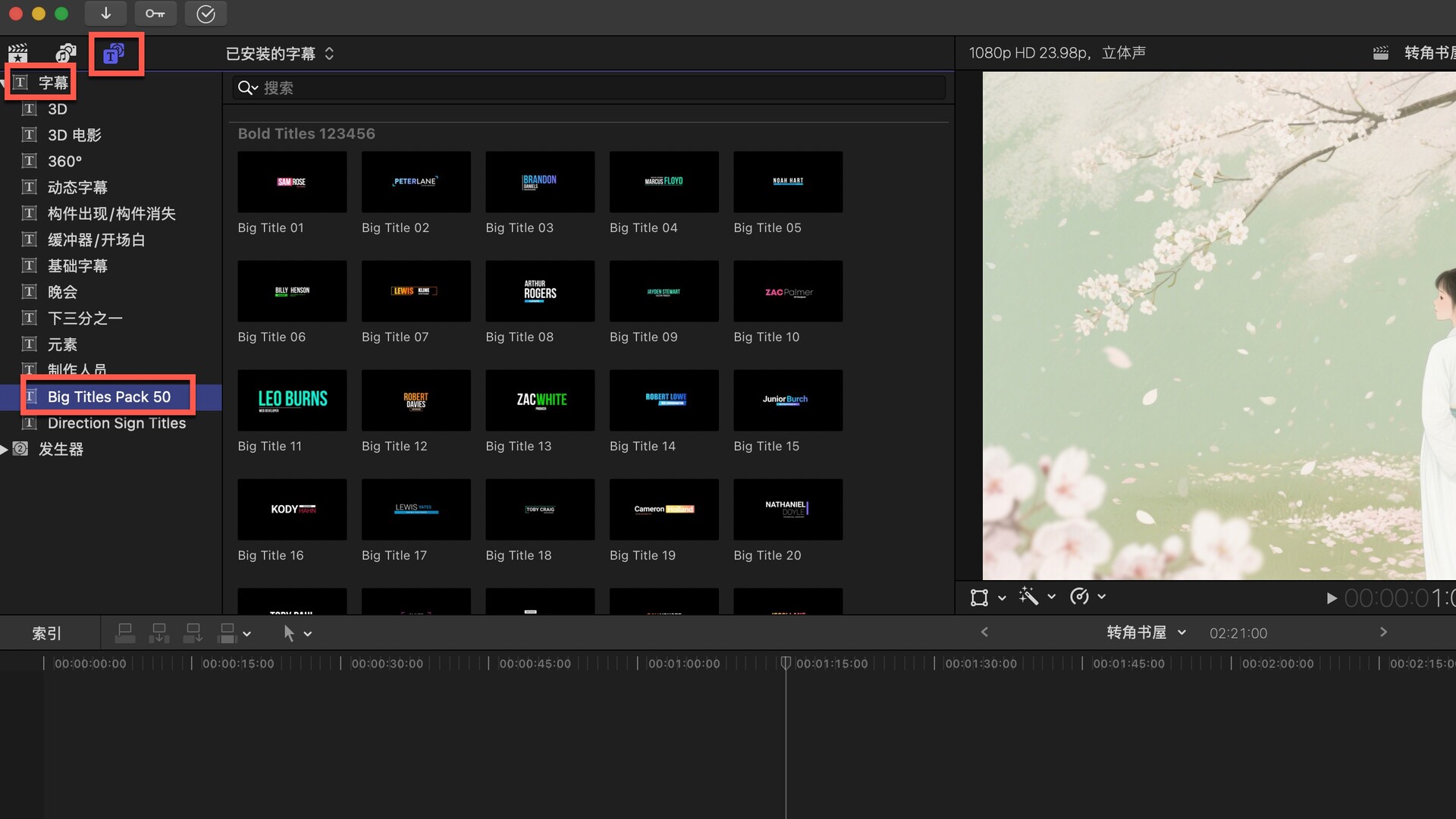Viewport: 1456px width, 819px height.
Task: Open the 转角书屋 project dropdown in timeline
Action: coord(1147,632)
